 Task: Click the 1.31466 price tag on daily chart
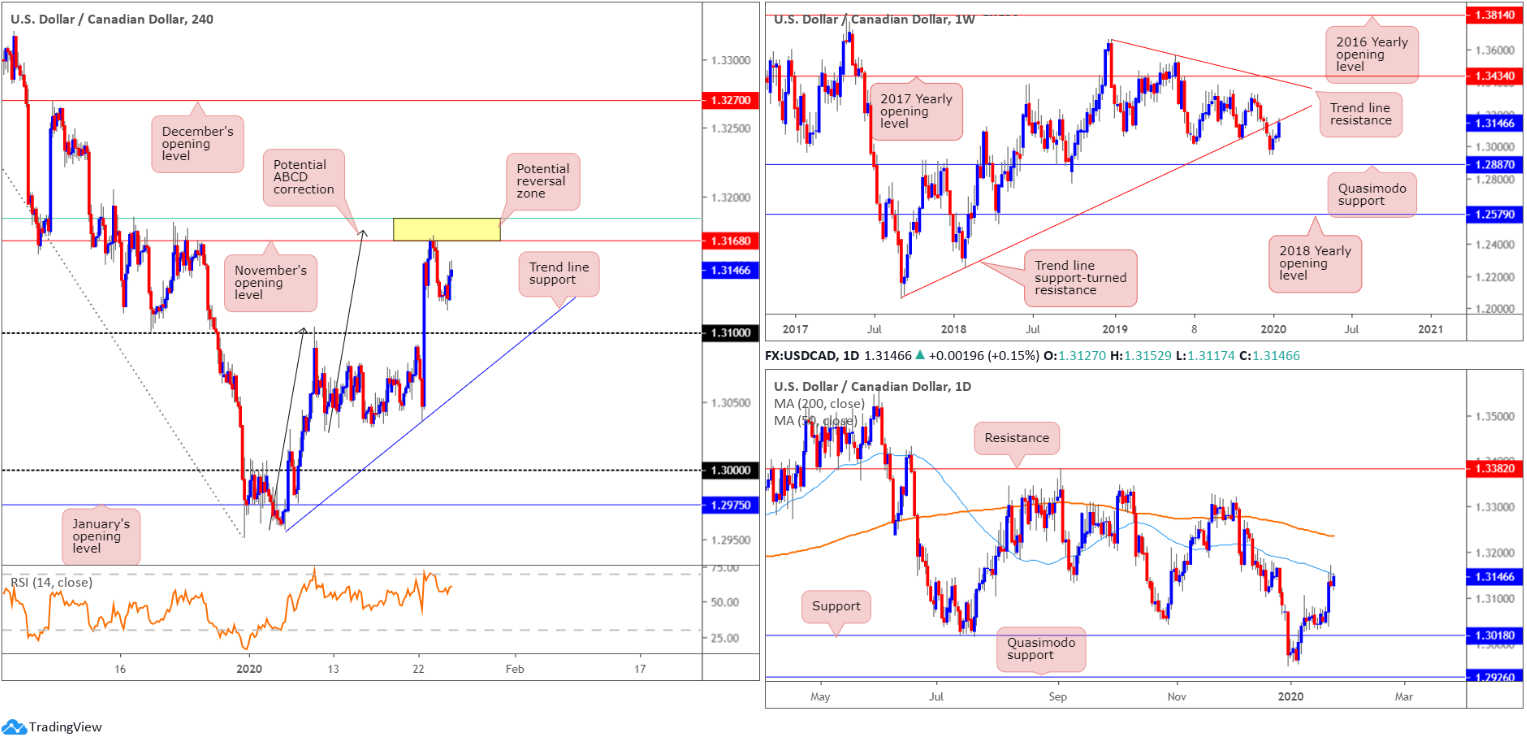(1495, 577)
